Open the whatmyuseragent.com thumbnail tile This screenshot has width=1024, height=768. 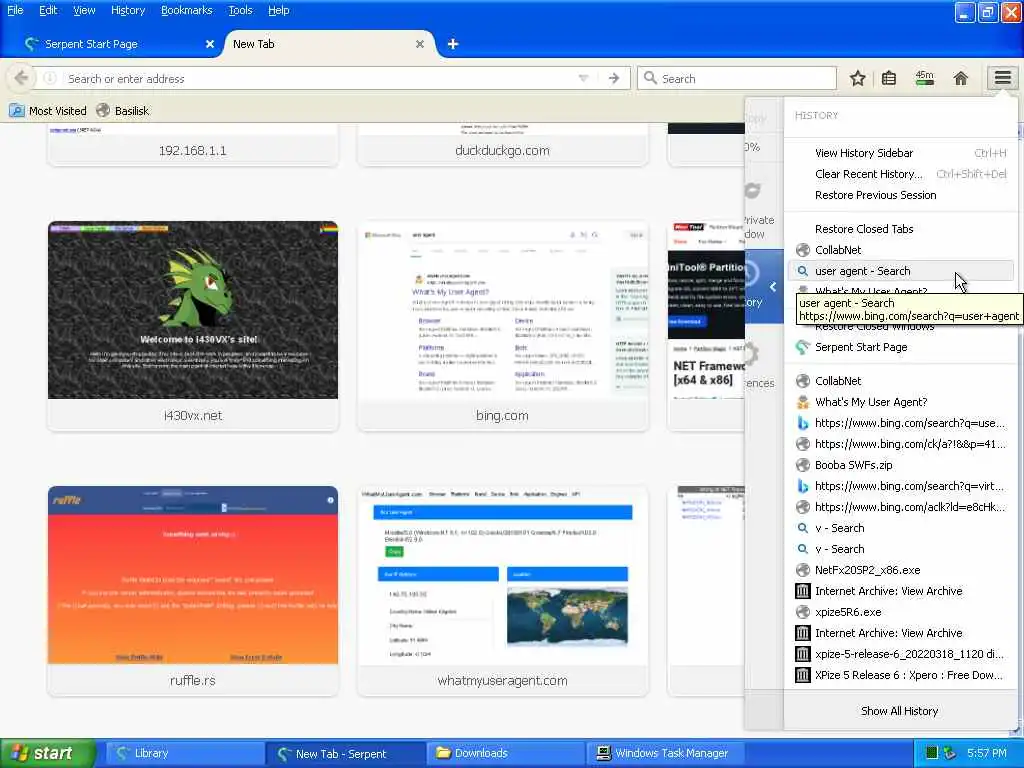pos(502,590)
